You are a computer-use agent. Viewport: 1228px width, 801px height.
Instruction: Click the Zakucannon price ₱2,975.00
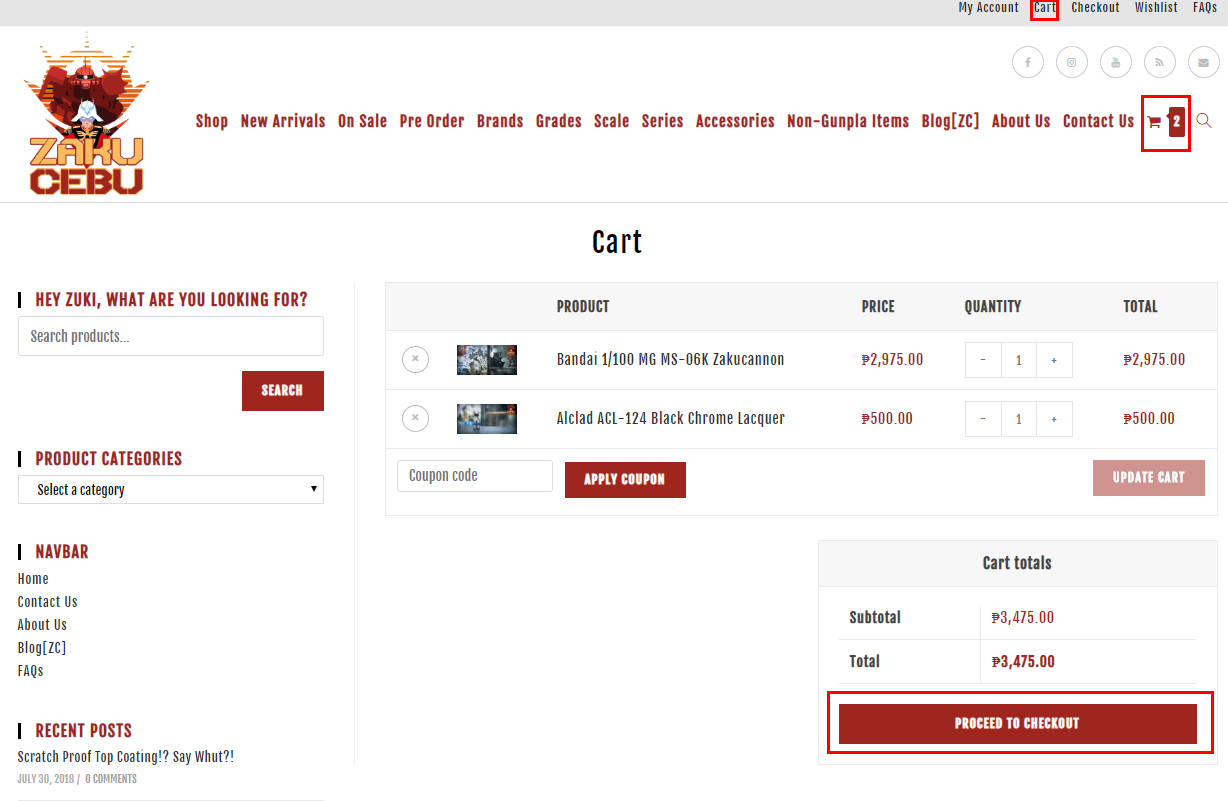(x=892, y=359)
